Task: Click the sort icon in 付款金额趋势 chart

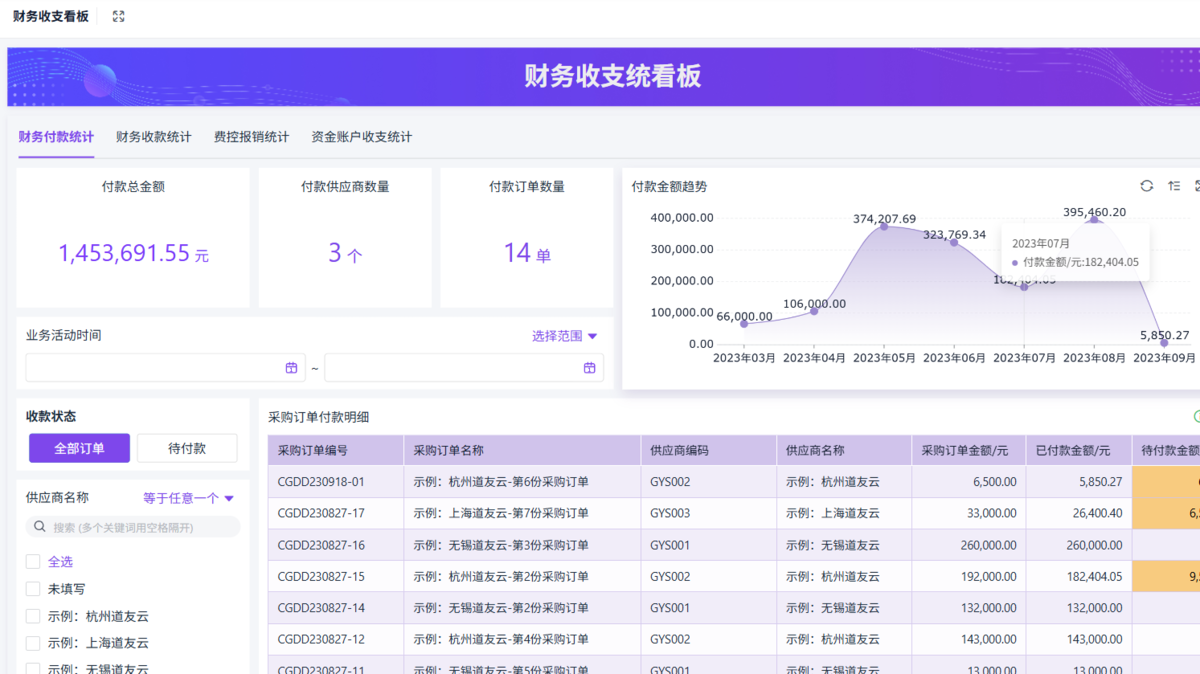Action: [x=1174, y=186]
